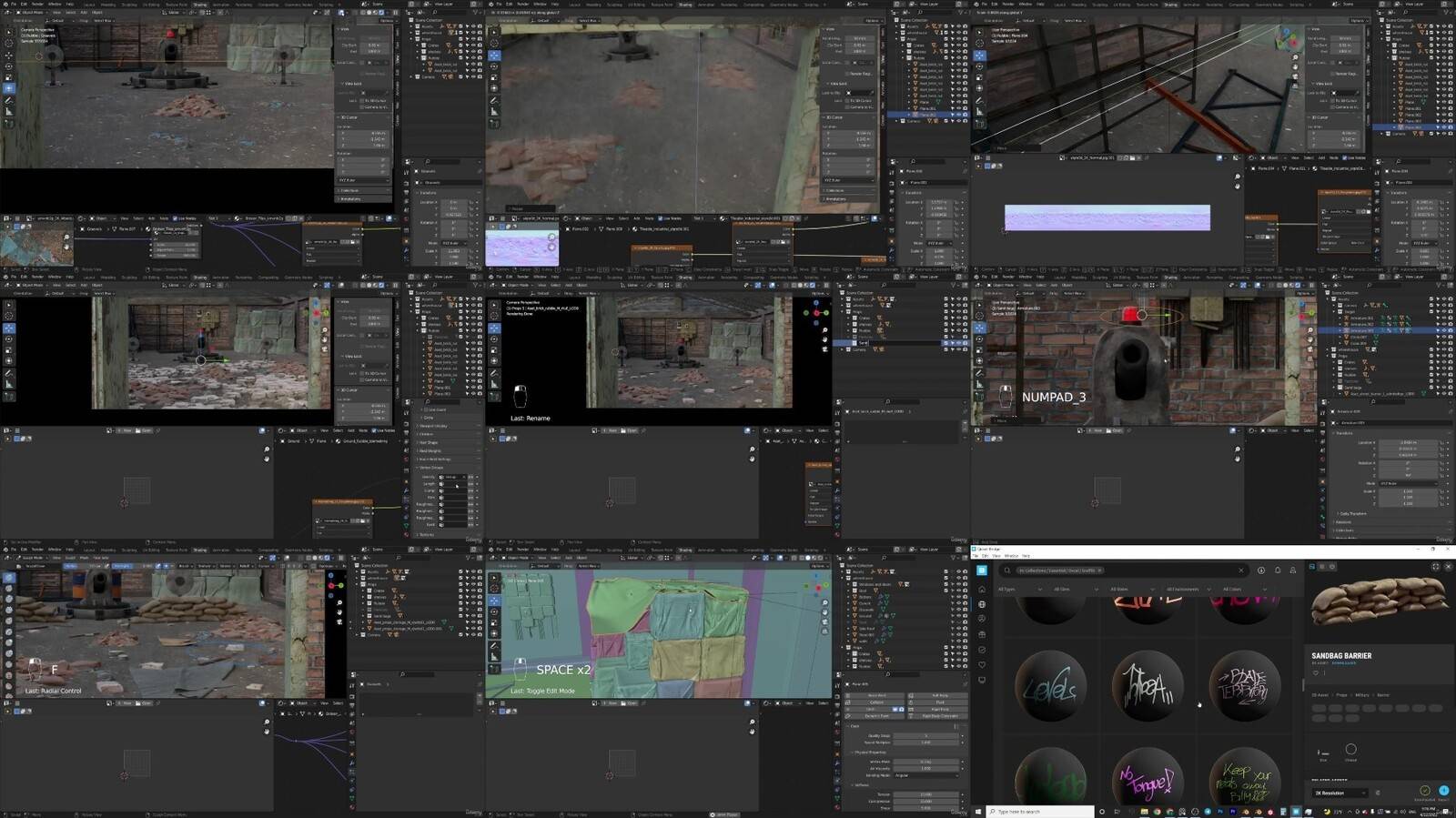The image size is (1456, 818).
Task: Open the Edit menu in Quixel Bridge
Action: click(985, 555)
